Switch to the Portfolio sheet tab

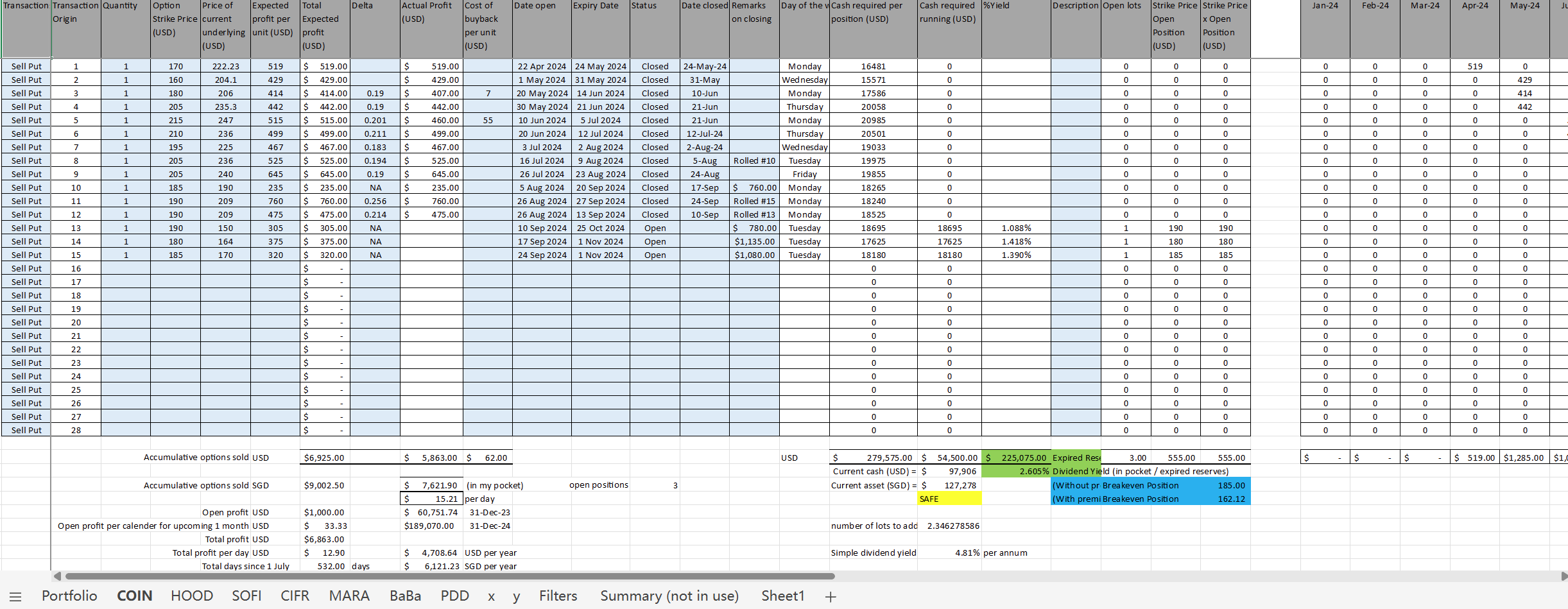(x=69, y=596)
